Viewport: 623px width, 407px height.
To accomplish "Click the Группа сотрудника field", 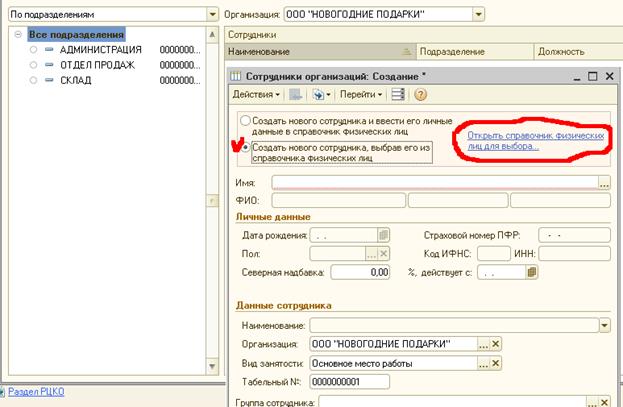I will point(453,401).
